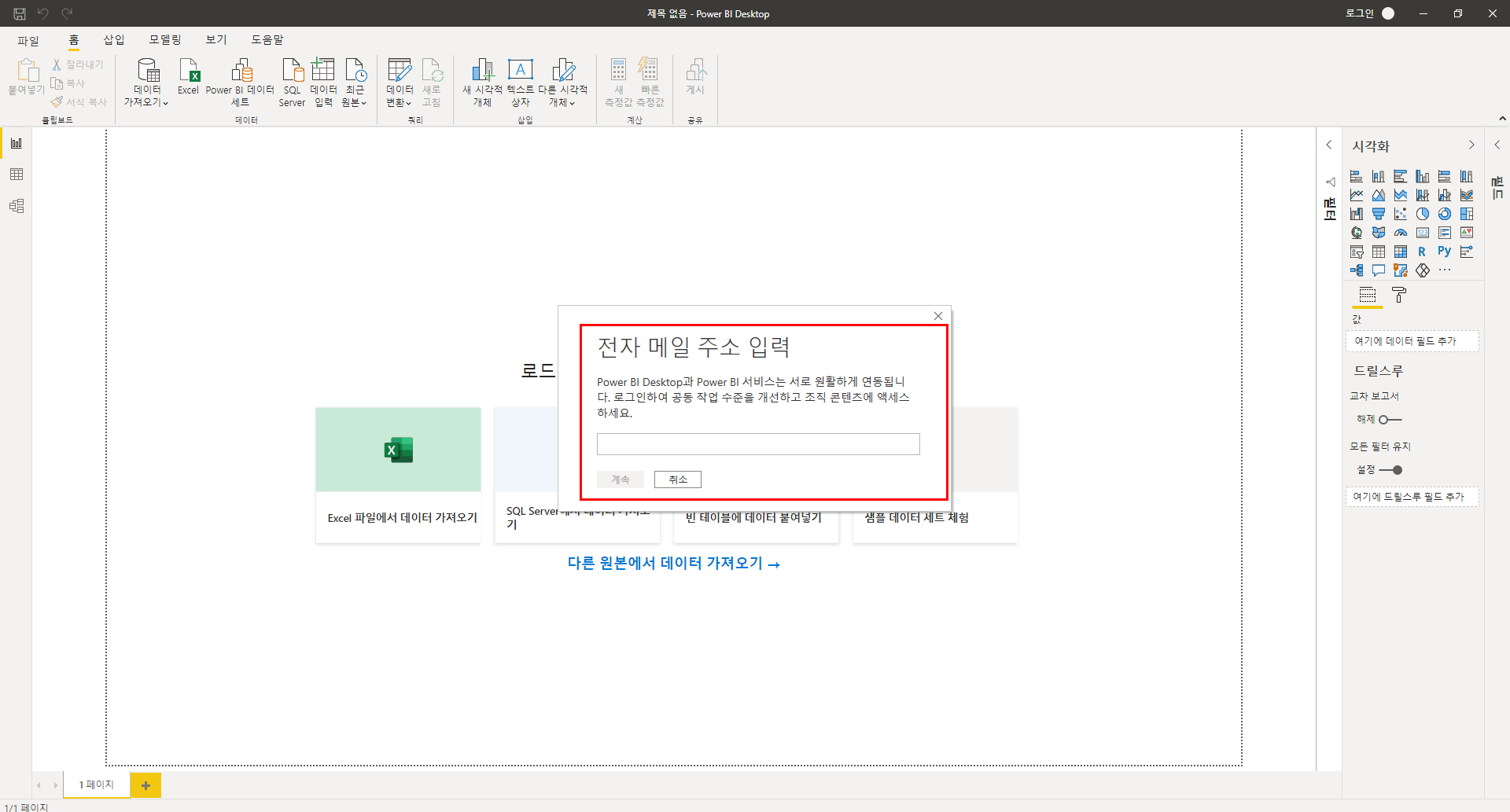This screenshot has height=812, width=1510.
Task: Expand the 필터 pane chevron
Action: (1329, 145)
